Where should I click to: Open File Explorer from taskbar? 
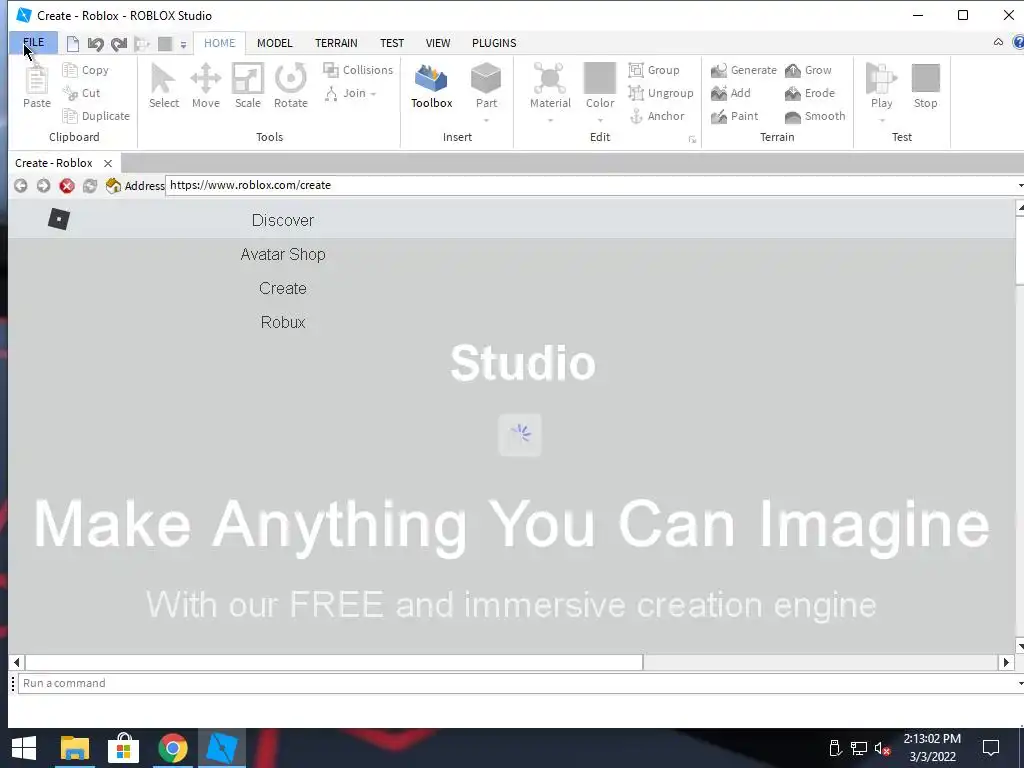[x=74, y=748]
